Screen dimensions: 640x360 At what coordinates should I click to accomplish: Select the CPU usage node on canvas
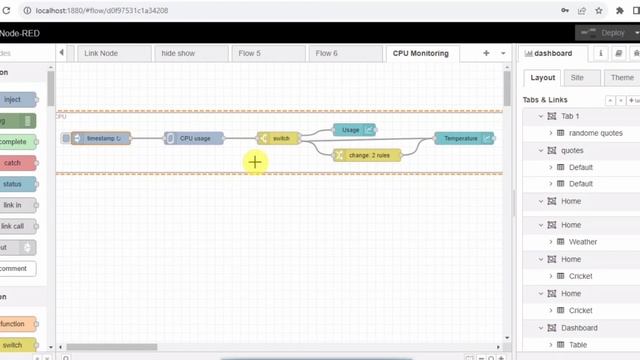click(x=194, y=138)
